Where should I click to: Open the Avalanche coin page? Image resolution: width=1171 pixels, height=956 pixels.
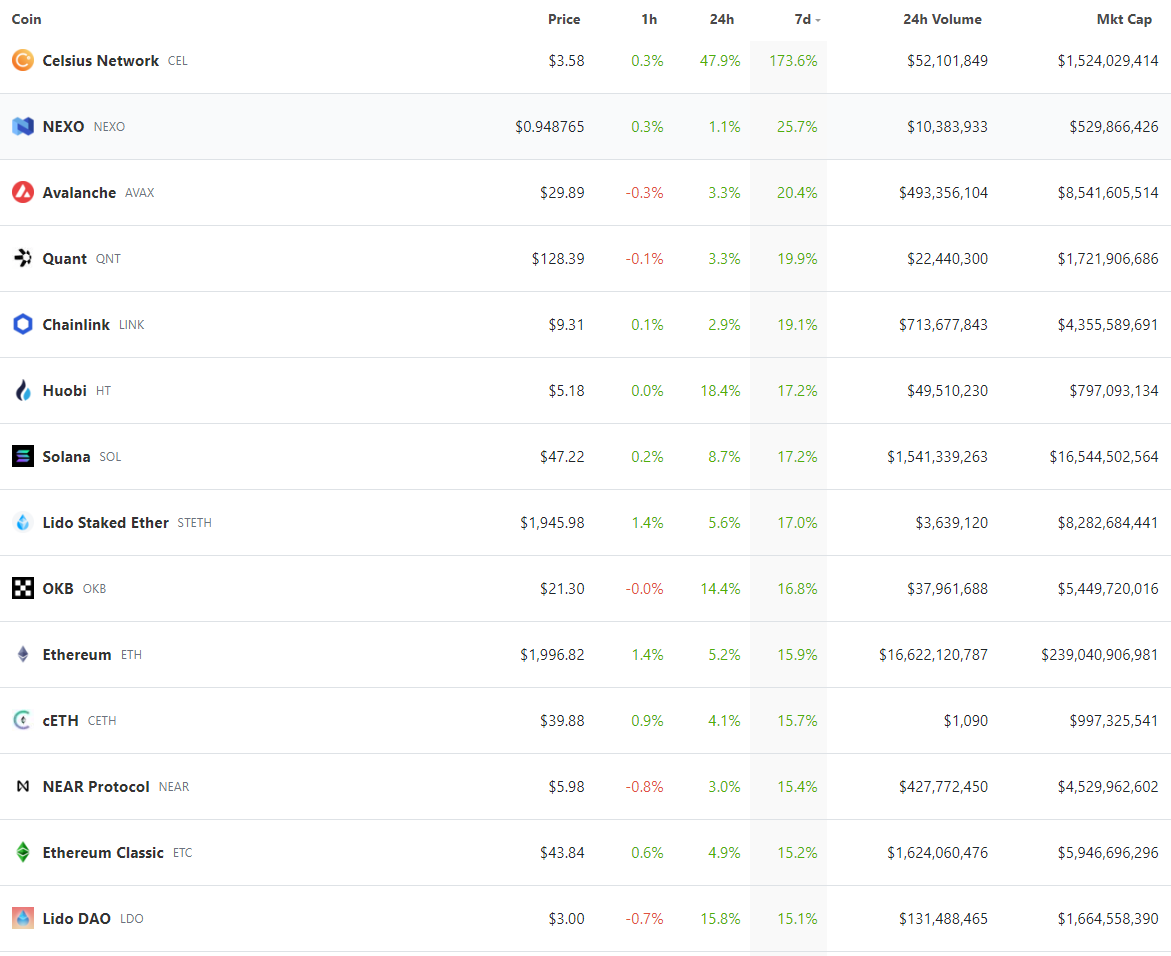79,193
